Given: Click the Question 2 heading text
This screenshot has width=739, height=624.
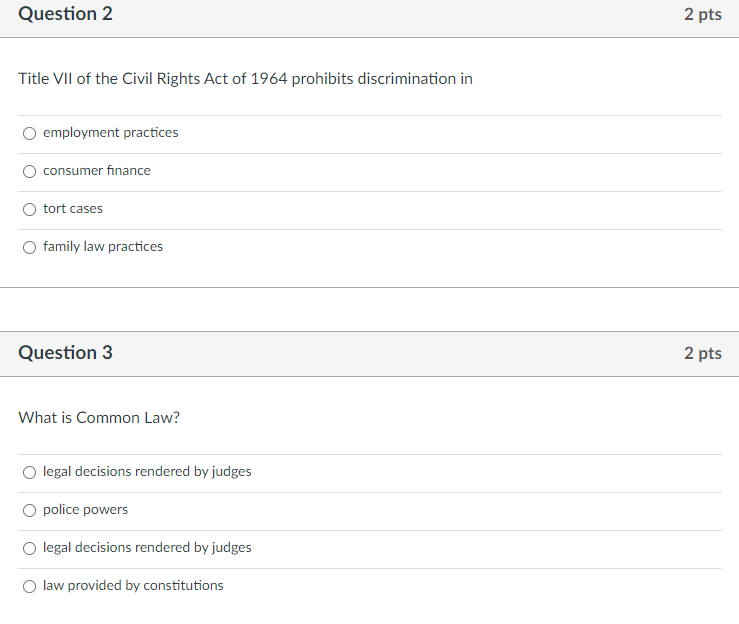Looking at the screenshot, I should pyautogui.click(x=66, y=14).
